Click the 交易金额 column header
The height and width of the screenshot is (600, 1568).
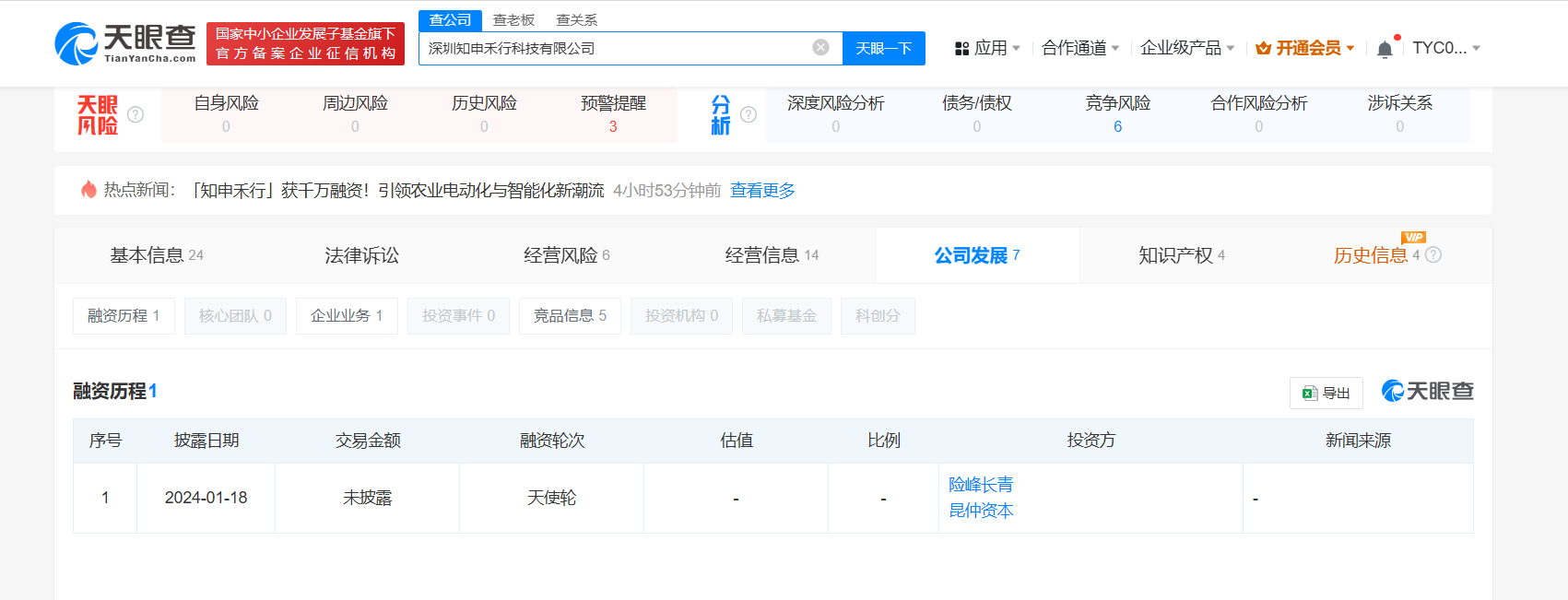[368, 441]
